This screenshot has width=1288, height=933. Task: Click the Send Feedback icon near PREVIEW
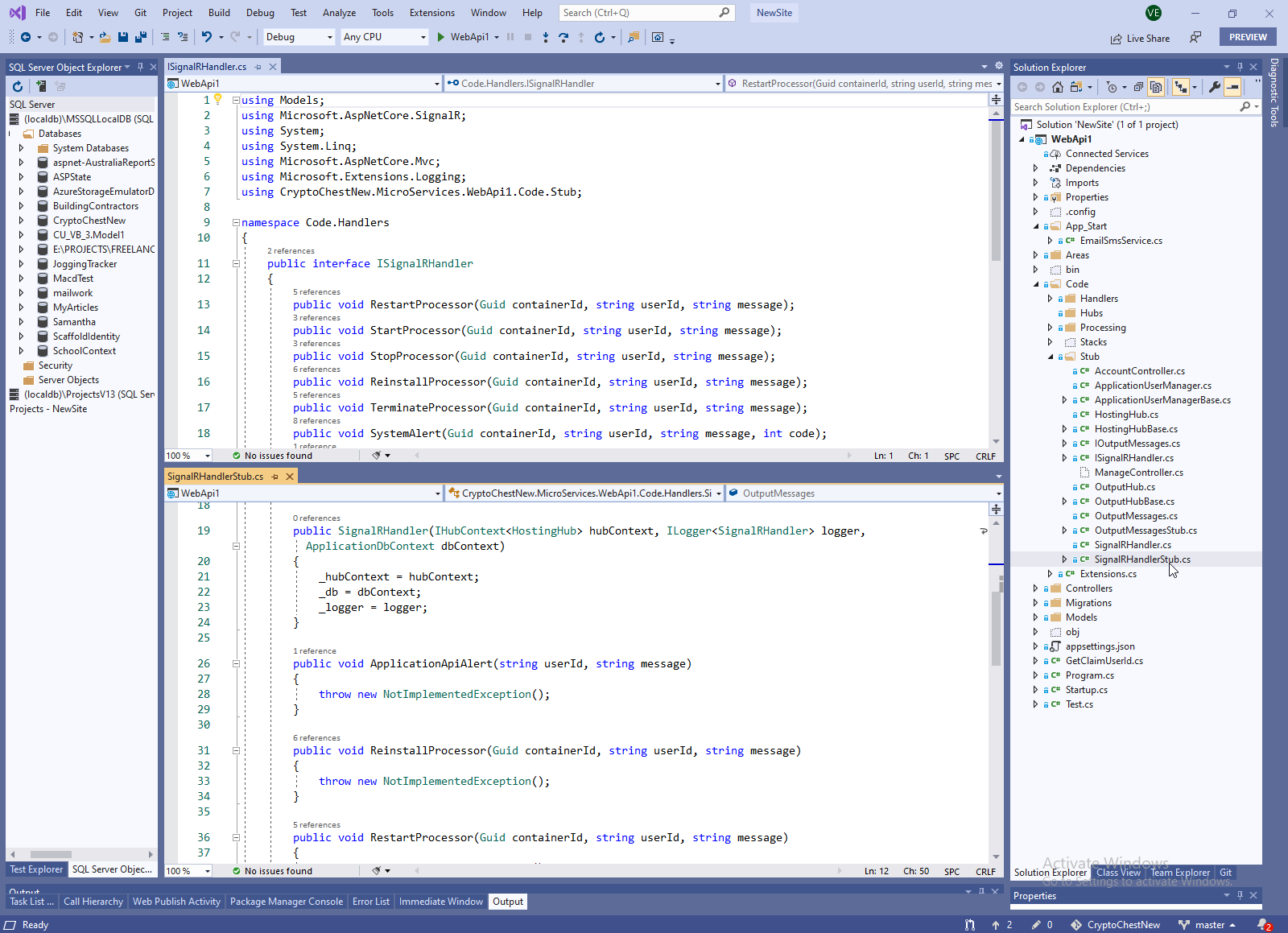click(x=1196, y=37)
